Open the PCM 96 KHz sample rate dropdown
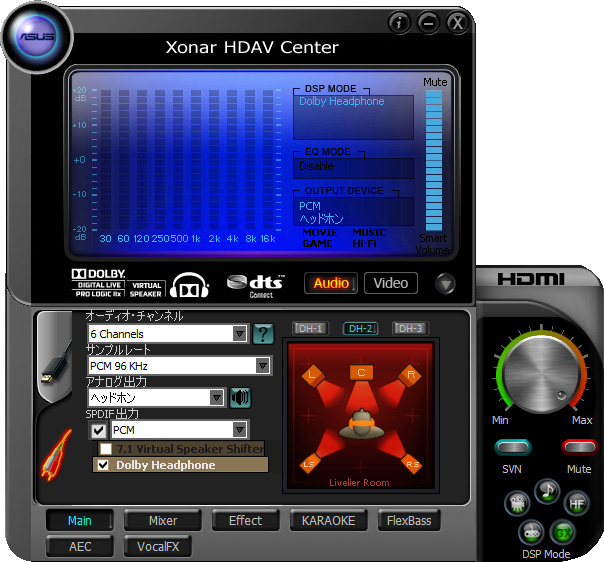 [262, 366]
